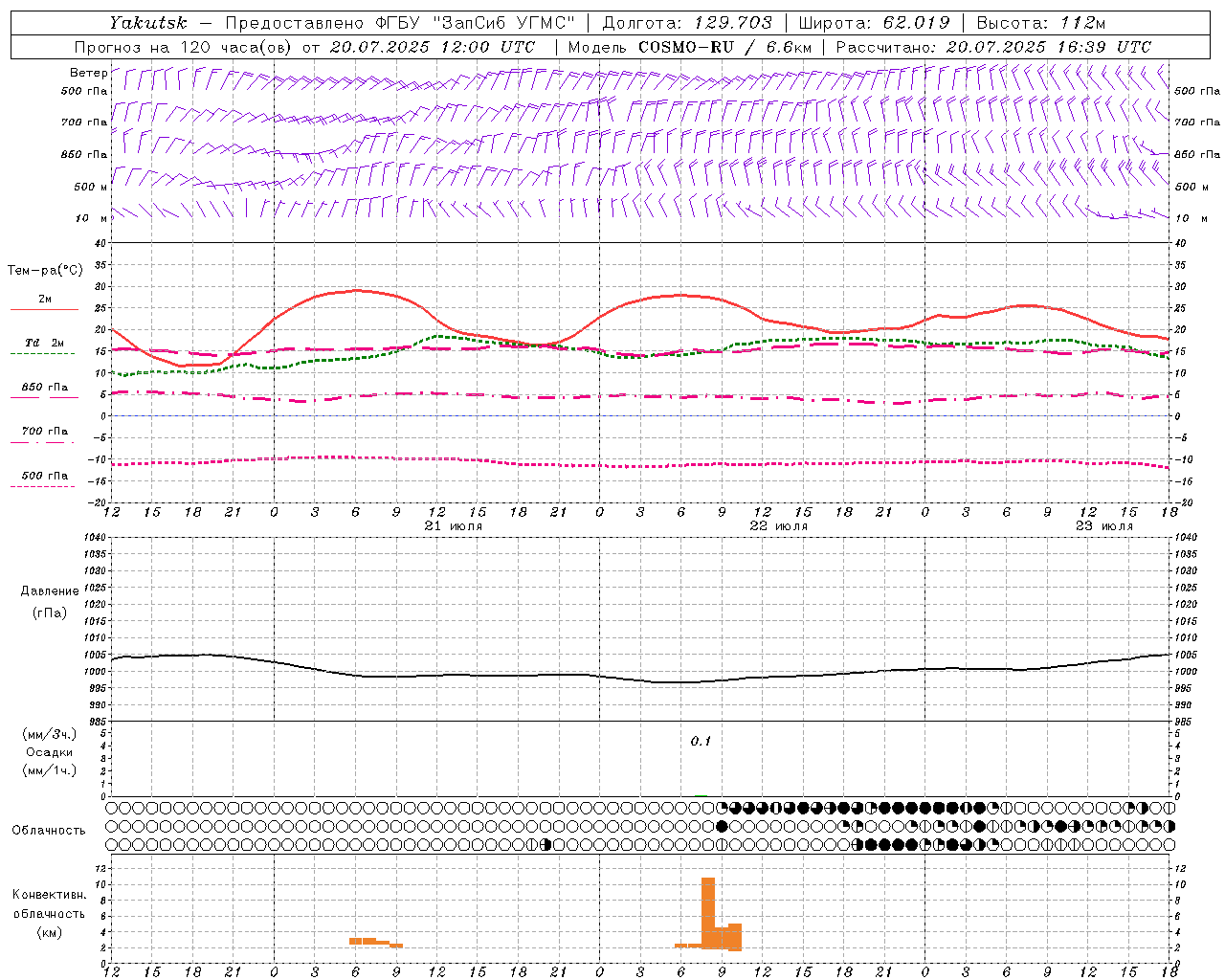The height and width of the screenshot is (980, 1225).
Task: Select the forecast start 20.07.2025 12:00 UTC
Action: [x=433, y=47]
